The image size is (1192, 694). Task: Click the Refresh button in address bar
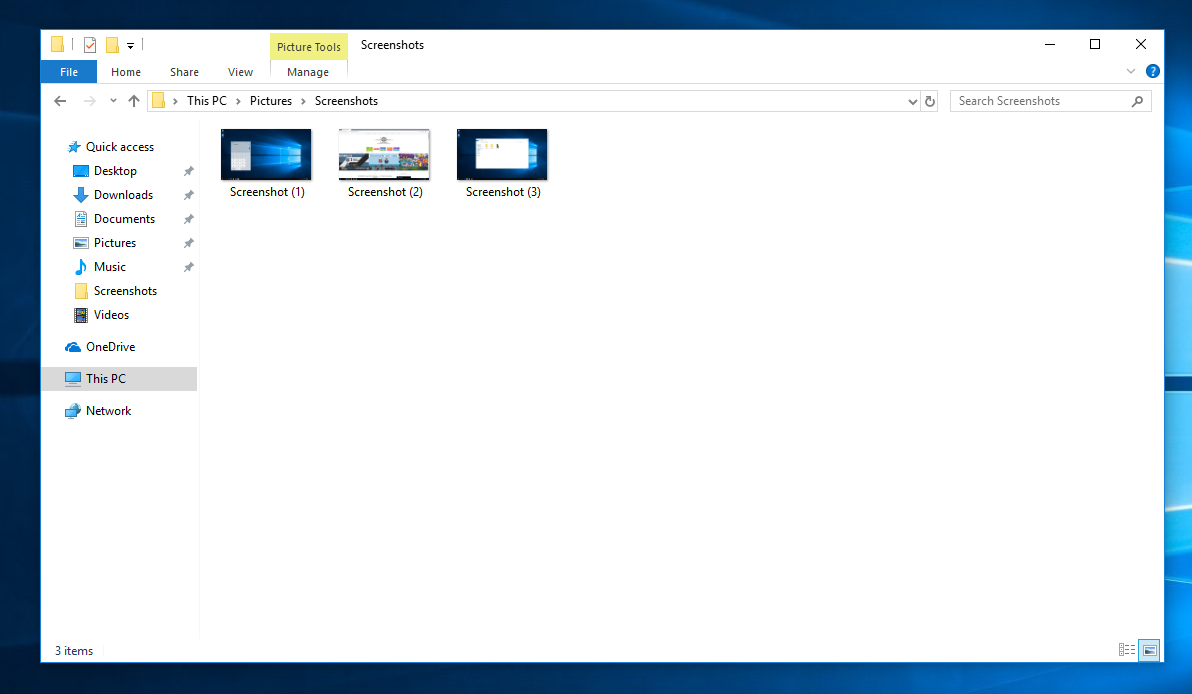tap(930, 100)
